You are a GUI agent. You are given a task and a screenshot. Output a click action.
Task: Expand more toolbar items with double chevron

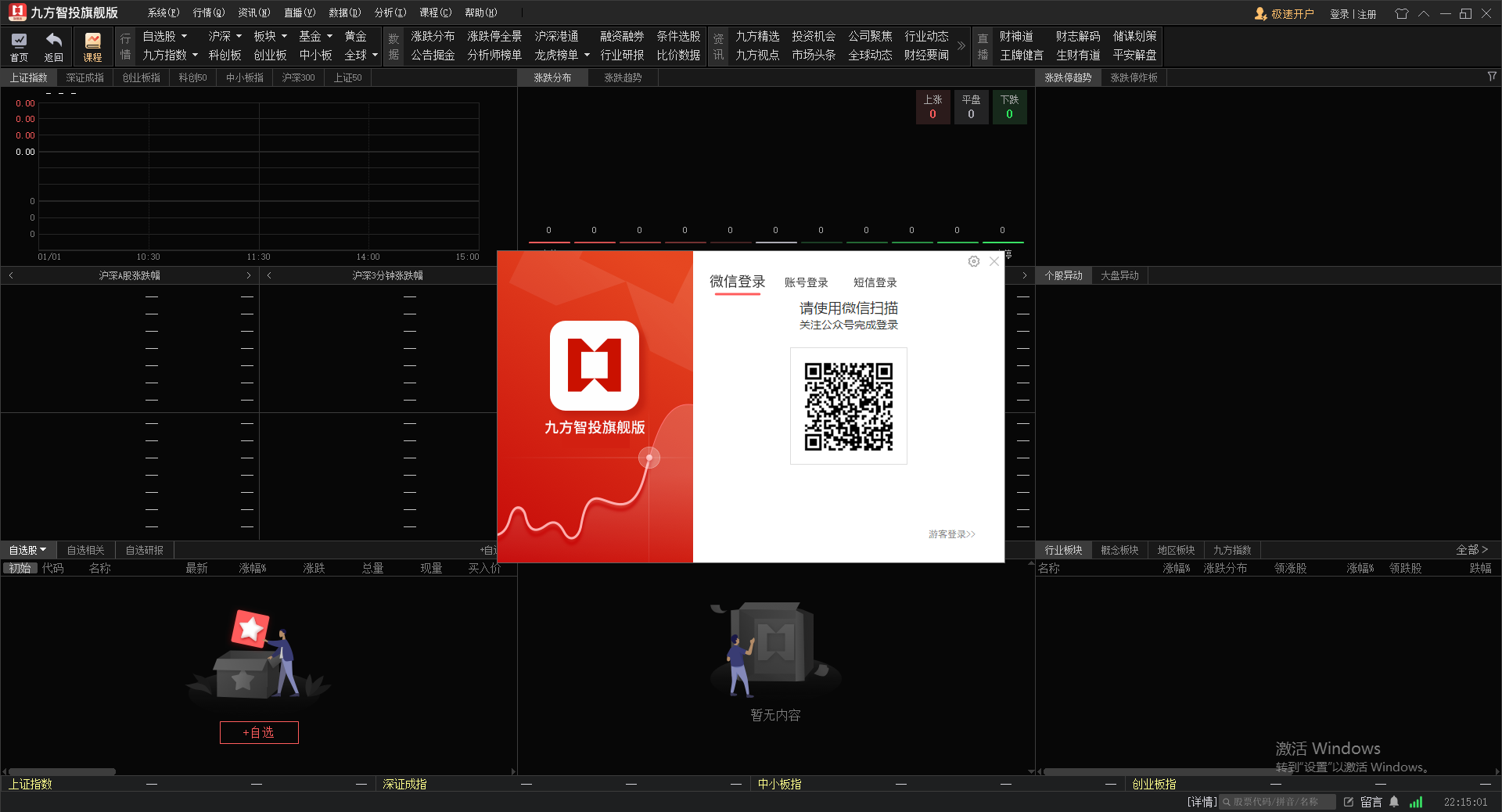coord(961,45)
